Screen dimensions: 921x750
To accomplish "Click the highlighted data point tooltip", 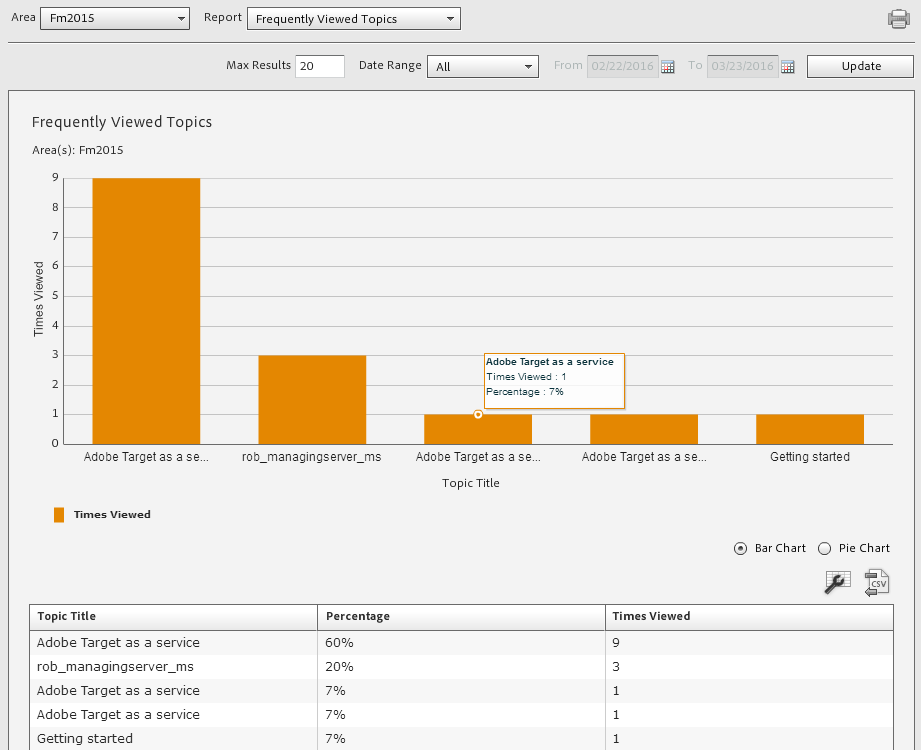I will [x=554, y=380].
